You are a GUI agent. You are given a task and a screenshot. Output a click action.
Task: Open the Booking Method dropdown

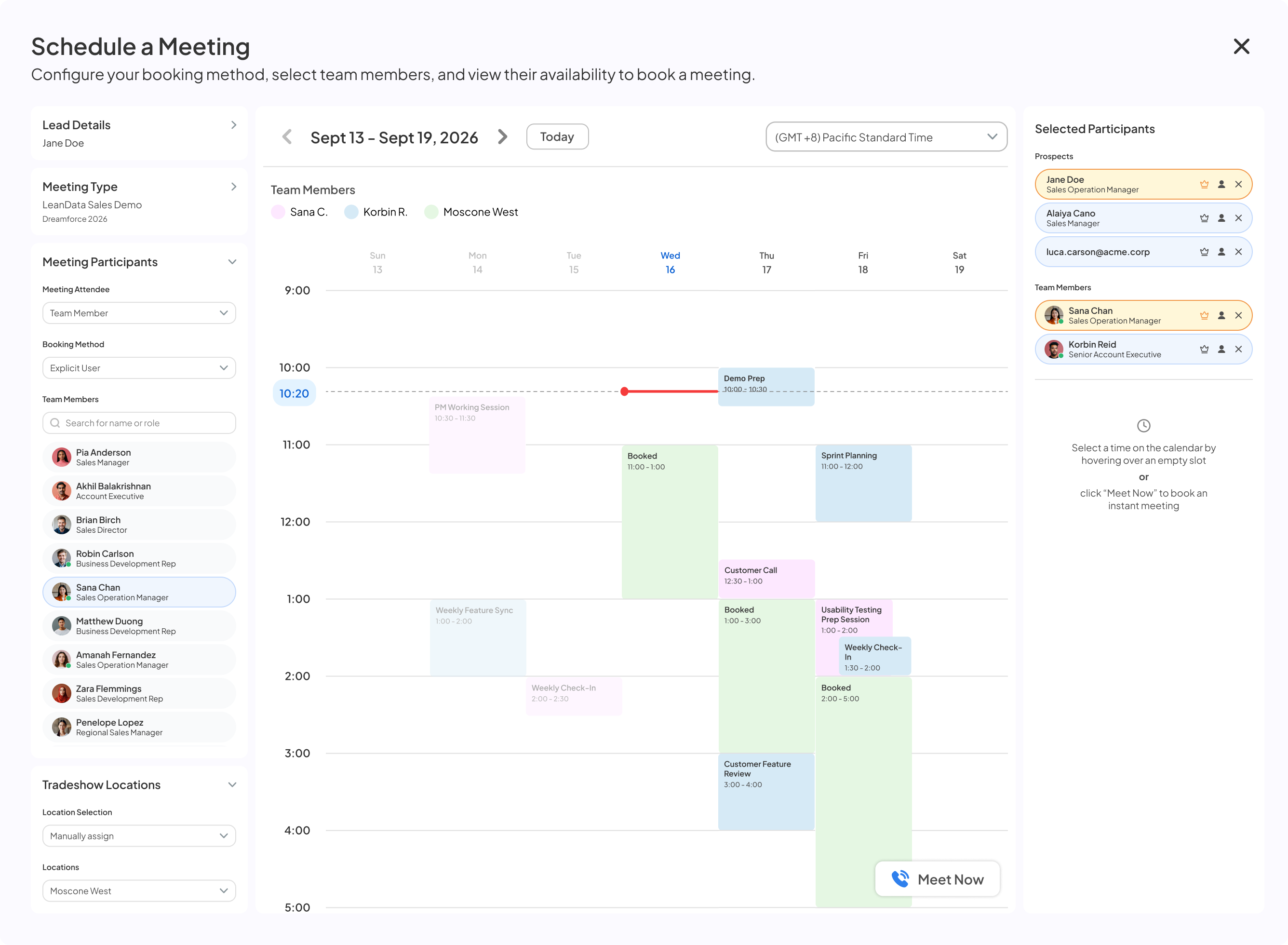(139, 368)
